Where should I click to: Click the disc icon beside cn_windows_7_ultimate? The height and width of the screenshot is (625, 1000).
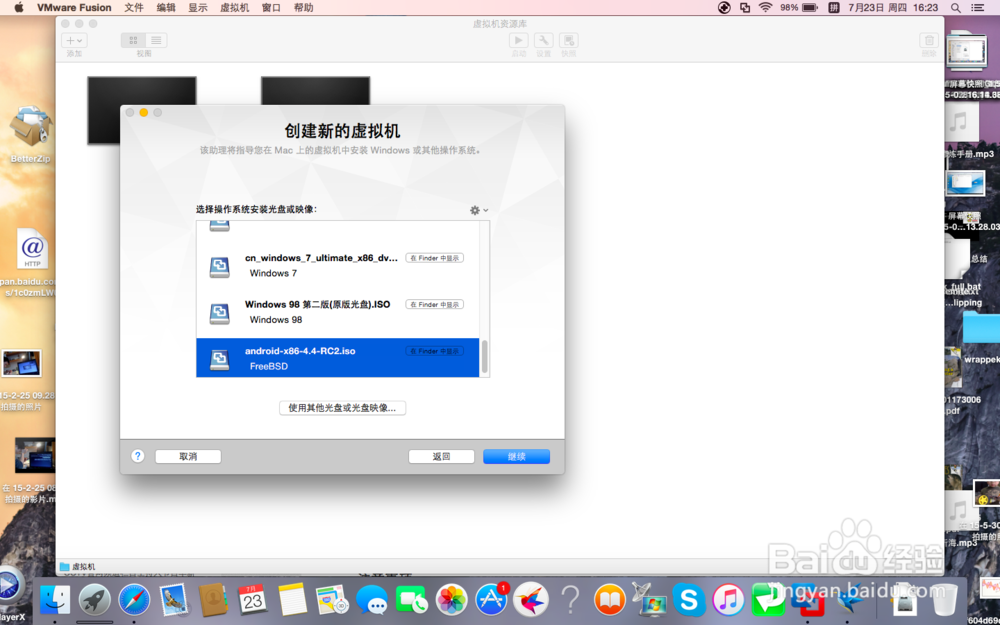point(219,267)
